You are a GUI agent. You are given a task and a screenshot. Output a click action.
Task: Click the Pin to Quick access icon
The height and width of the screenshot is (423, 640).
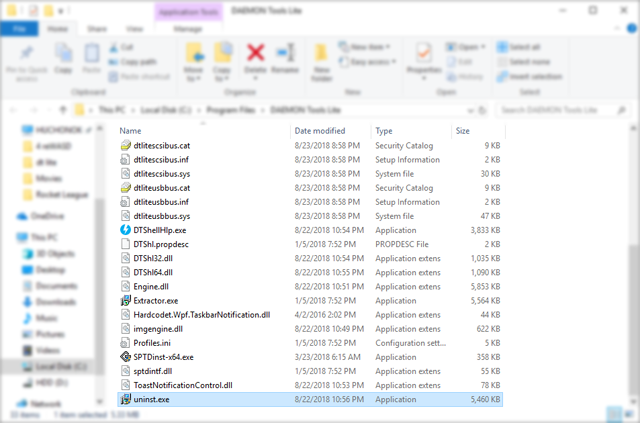tap(27, 53)
